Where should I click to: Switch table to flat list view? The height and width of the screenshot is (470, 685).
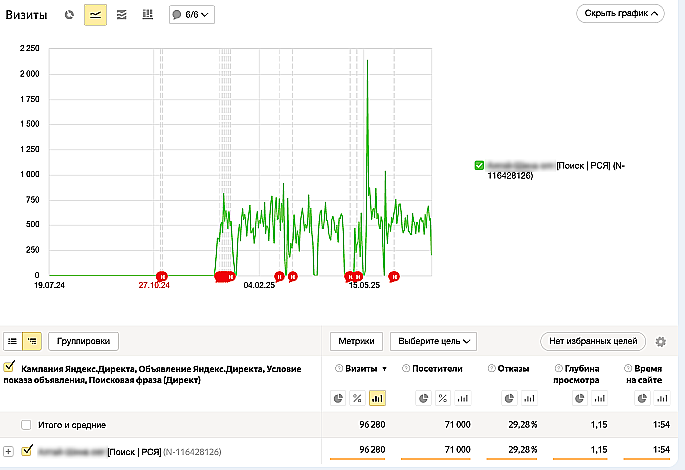click(x=13, y=341)
